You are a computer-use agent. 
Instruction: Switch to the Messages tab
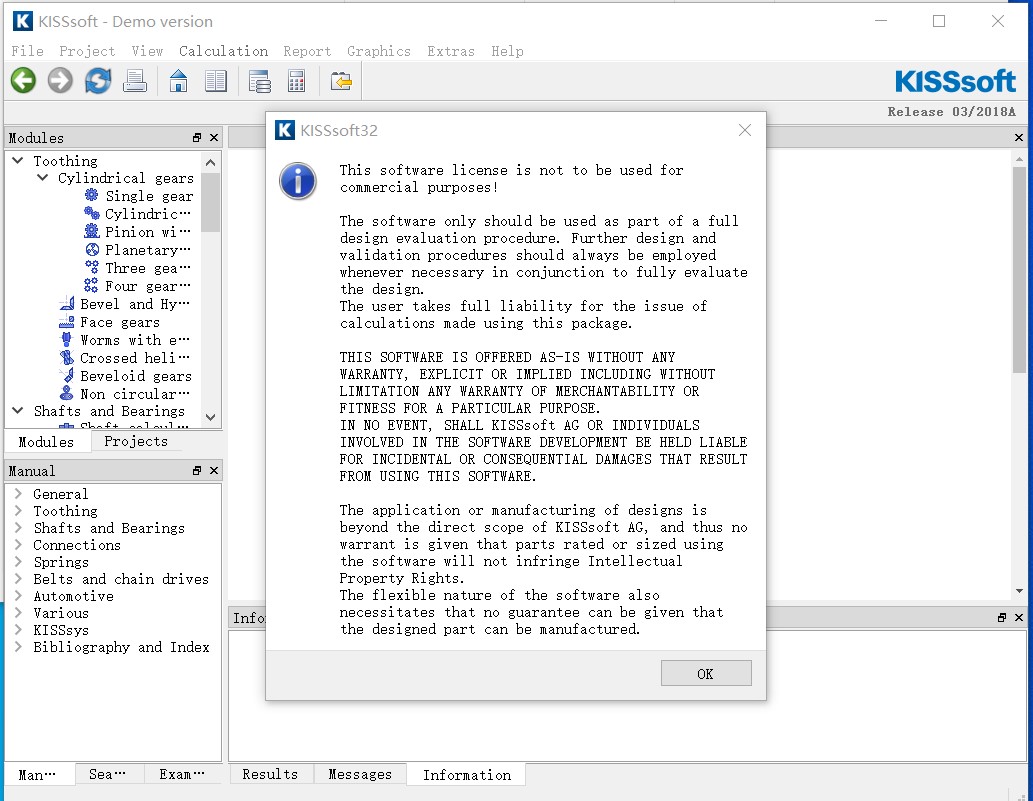point(360,775)
